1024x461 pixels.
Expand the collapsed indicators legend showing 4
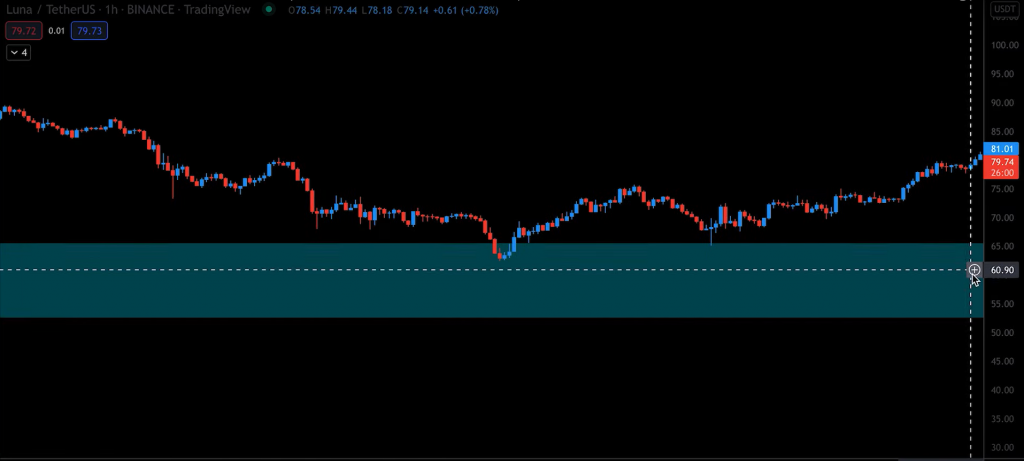click(x=18, y=52)
